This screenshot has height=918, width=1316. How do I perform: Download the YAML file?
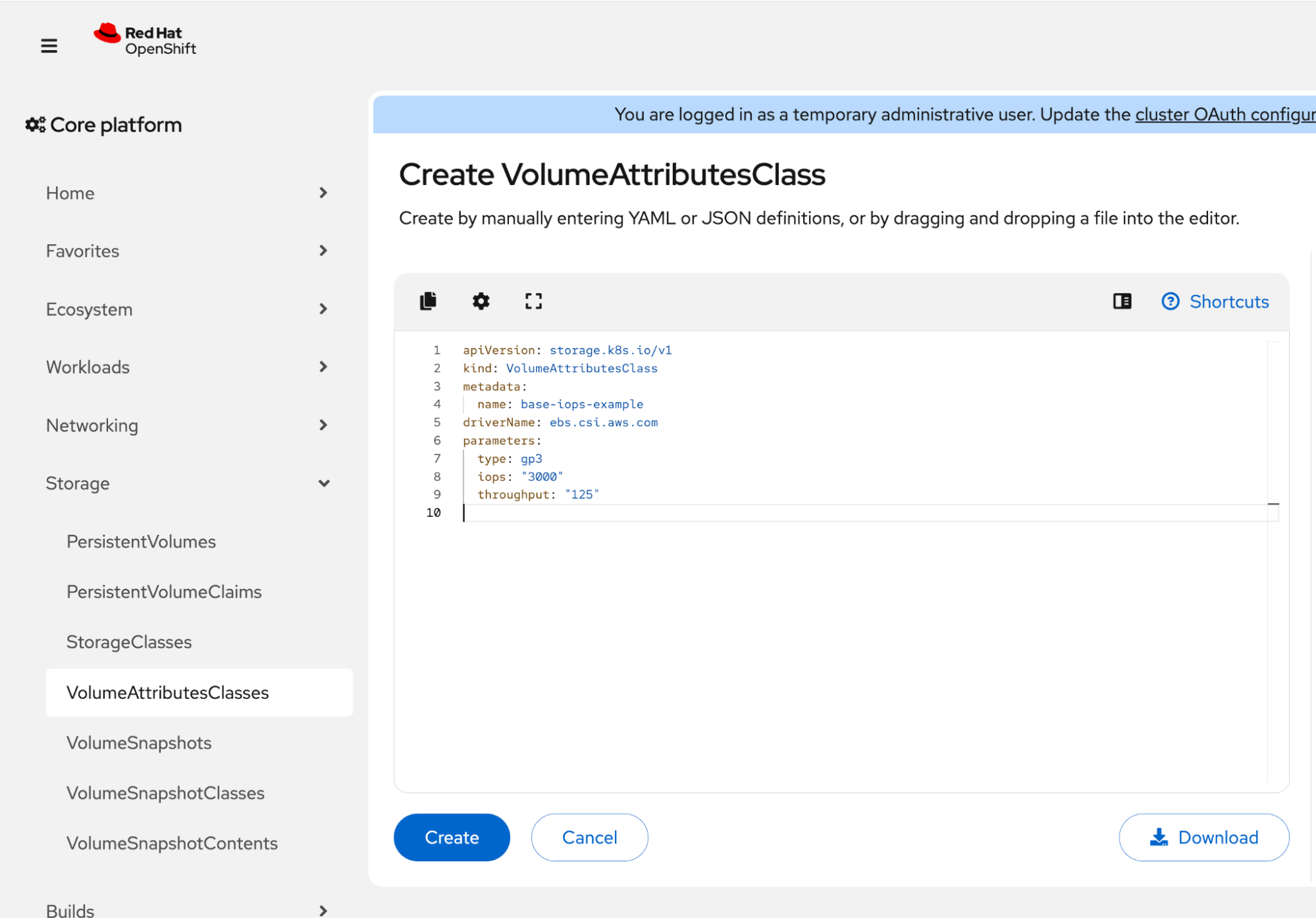(1203, 837)
